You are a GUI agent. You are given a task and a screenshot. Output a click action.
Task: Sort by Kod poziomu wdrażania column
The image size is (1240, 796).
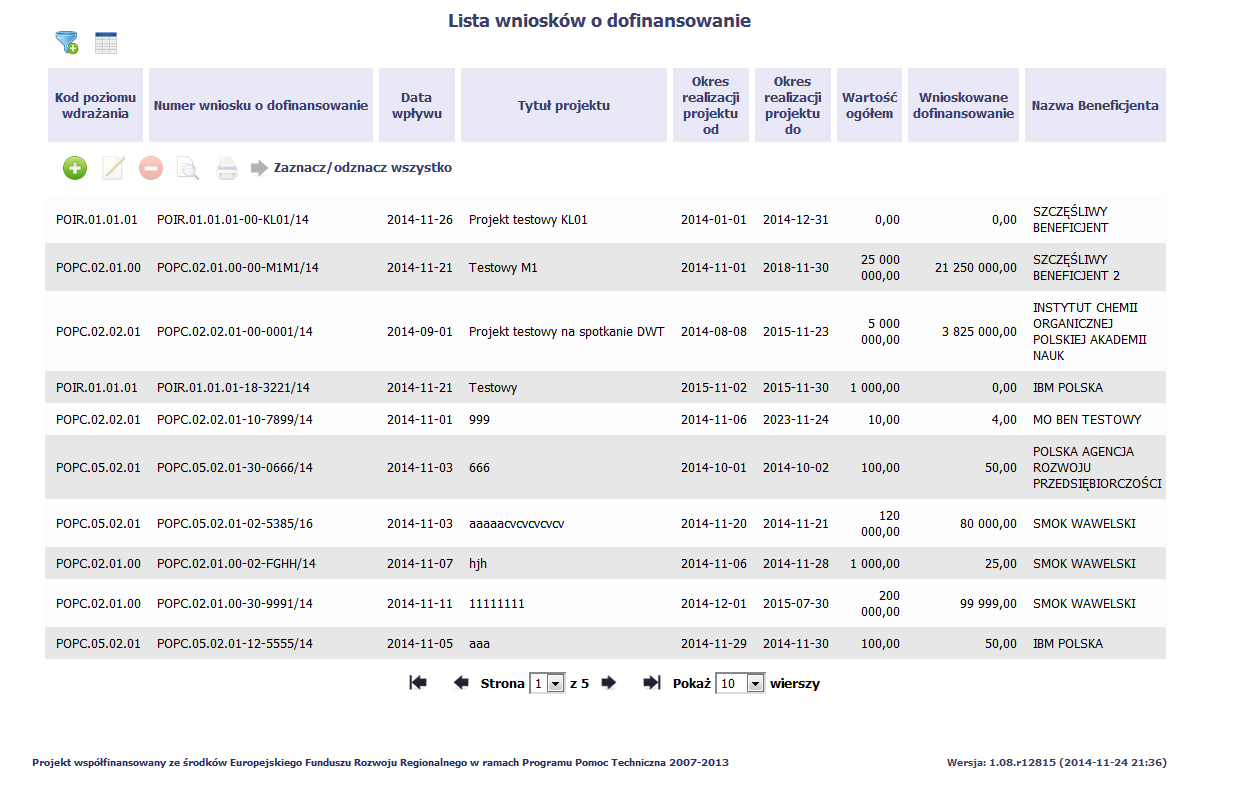(x=93, y=105)
